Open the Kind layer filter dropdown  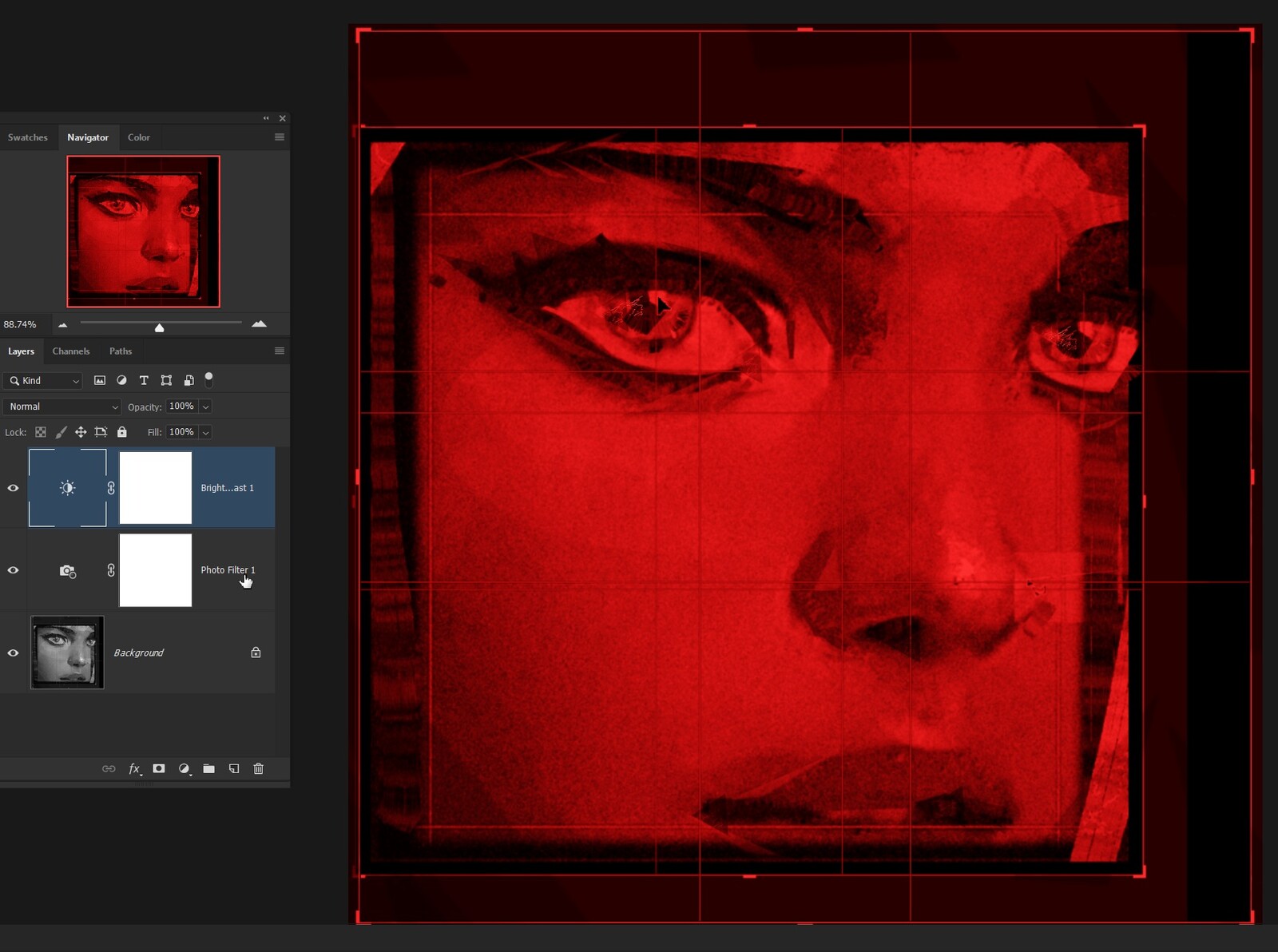click(43, 381)
